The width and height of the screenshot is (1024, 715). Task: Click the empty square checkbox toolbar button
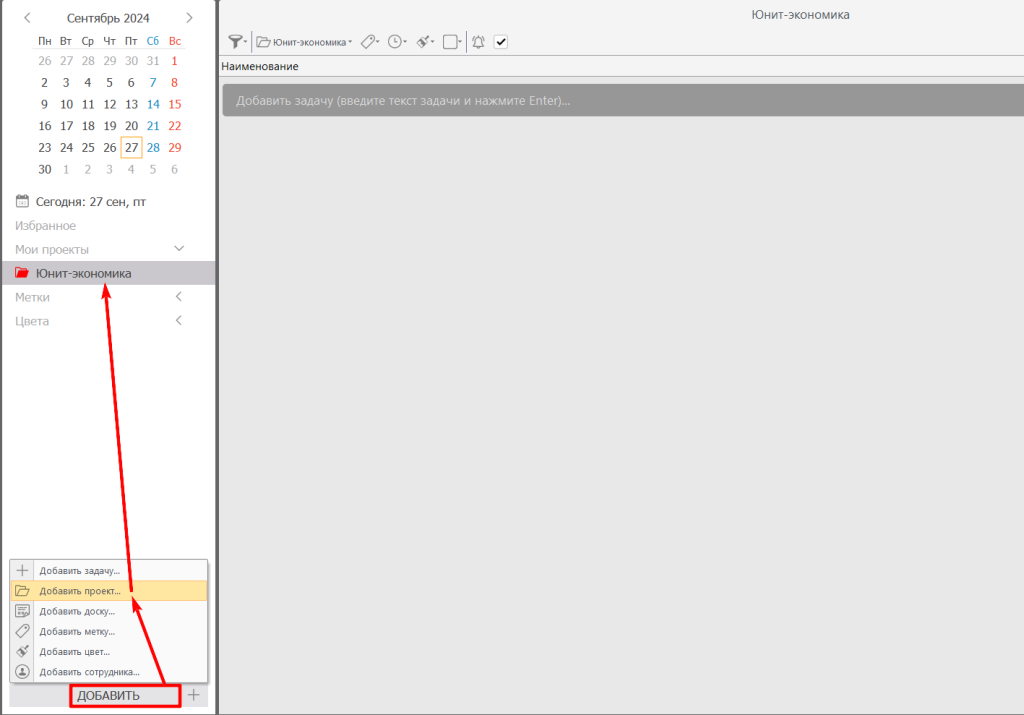(x=450, y=42)
